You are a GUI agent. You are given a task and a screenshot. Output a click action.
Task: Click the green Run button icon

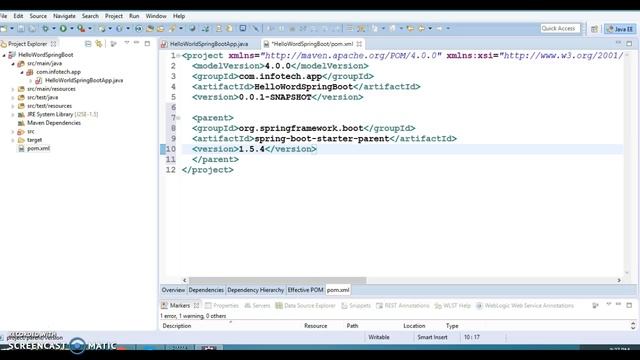click(x=63, y=29)
